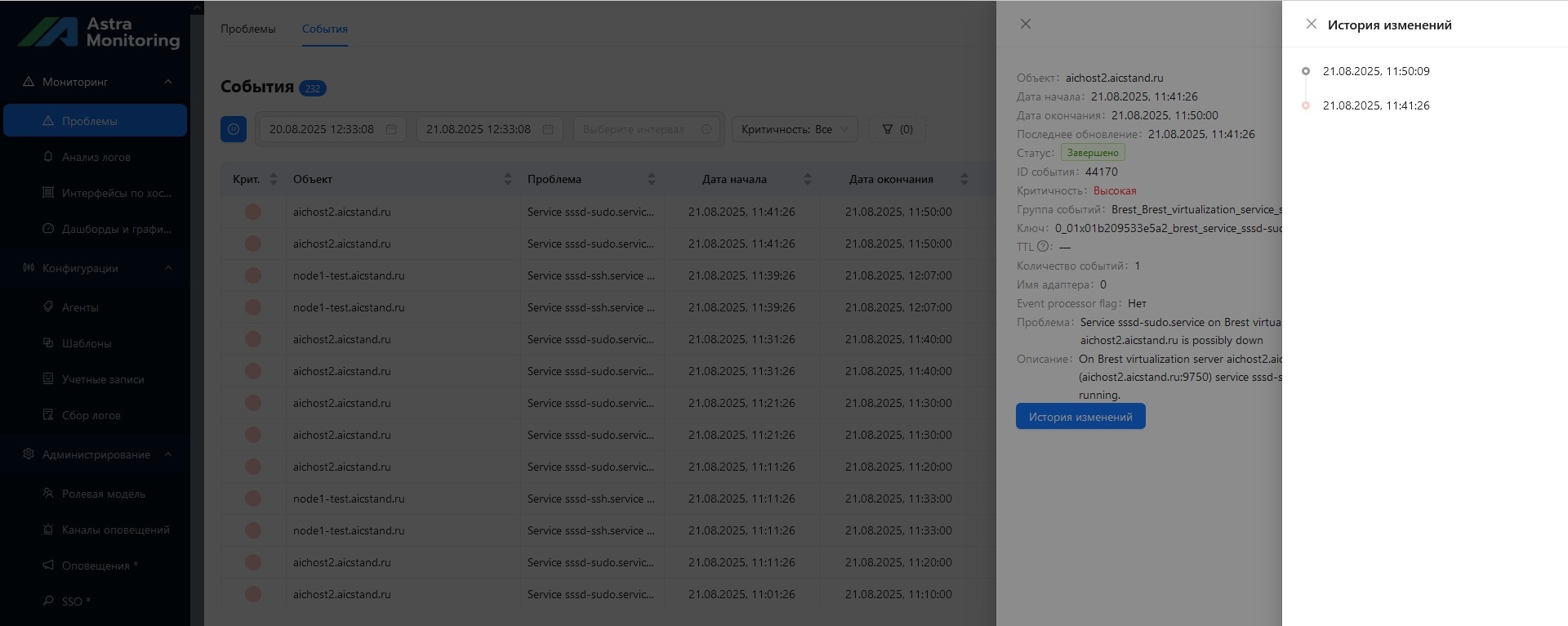Collapse the Конфигурации sidebar section
Image resolution: width=1568 pixels, height=626 pixels.
(168, 268)
